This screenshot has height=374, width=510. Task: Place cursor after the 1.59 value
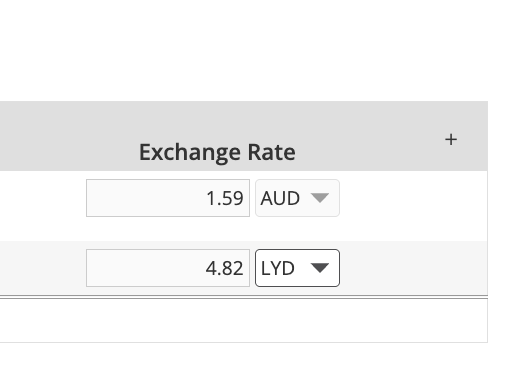[x=245, y=198]
